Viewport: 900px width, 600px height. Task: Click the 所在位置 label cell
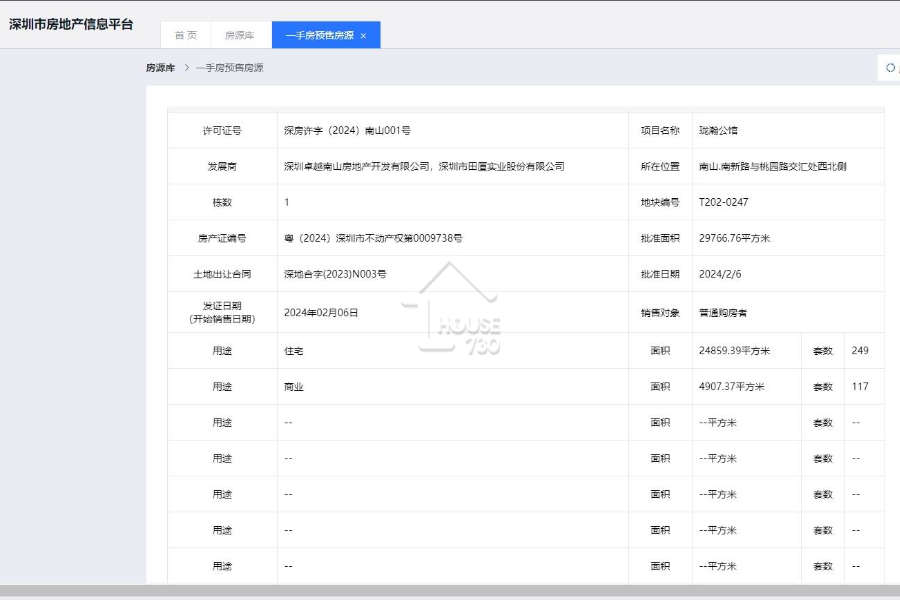660,167
